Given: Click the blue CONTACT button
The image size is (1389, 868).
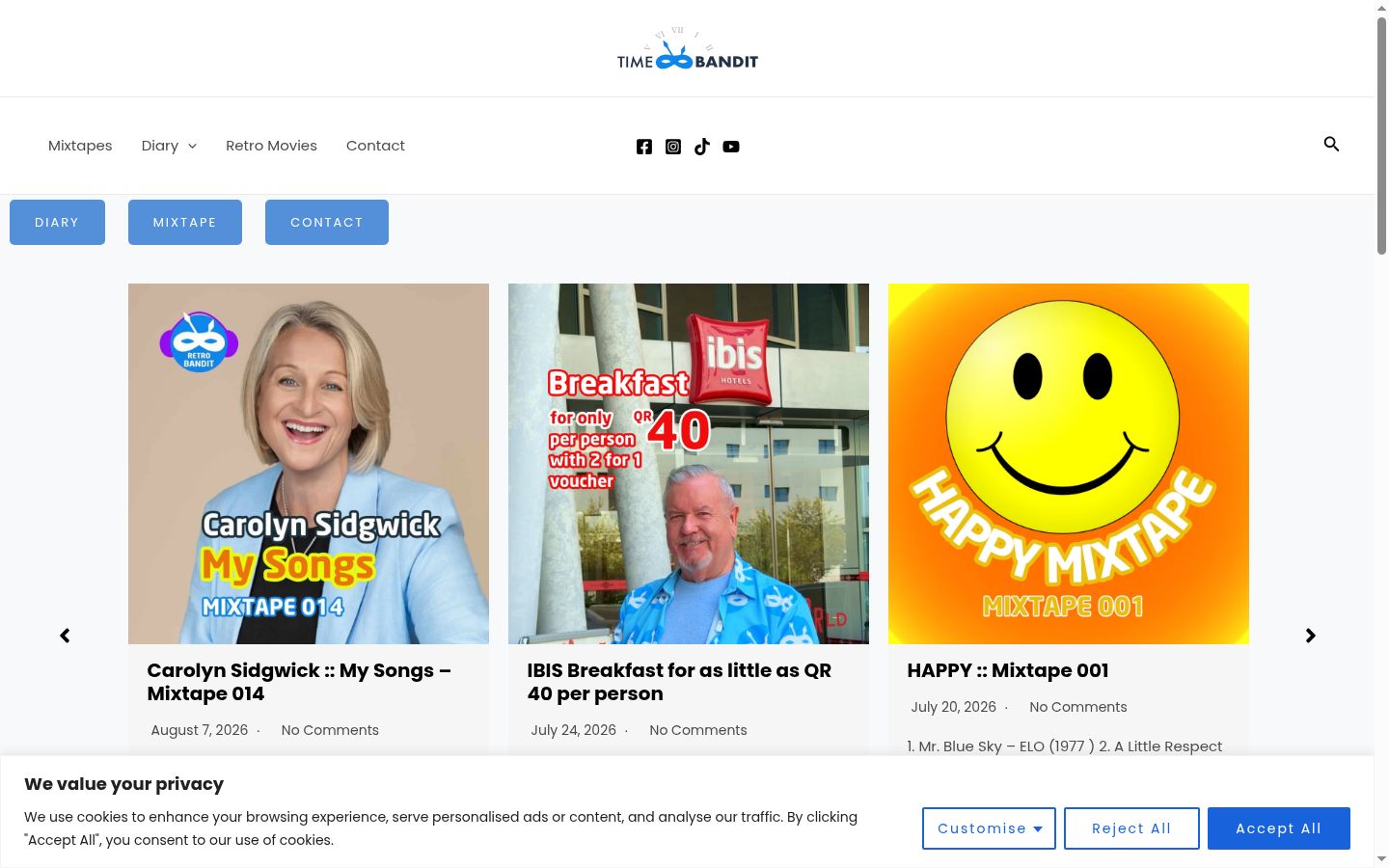Looking at the screenshot, I should [327, 222].
